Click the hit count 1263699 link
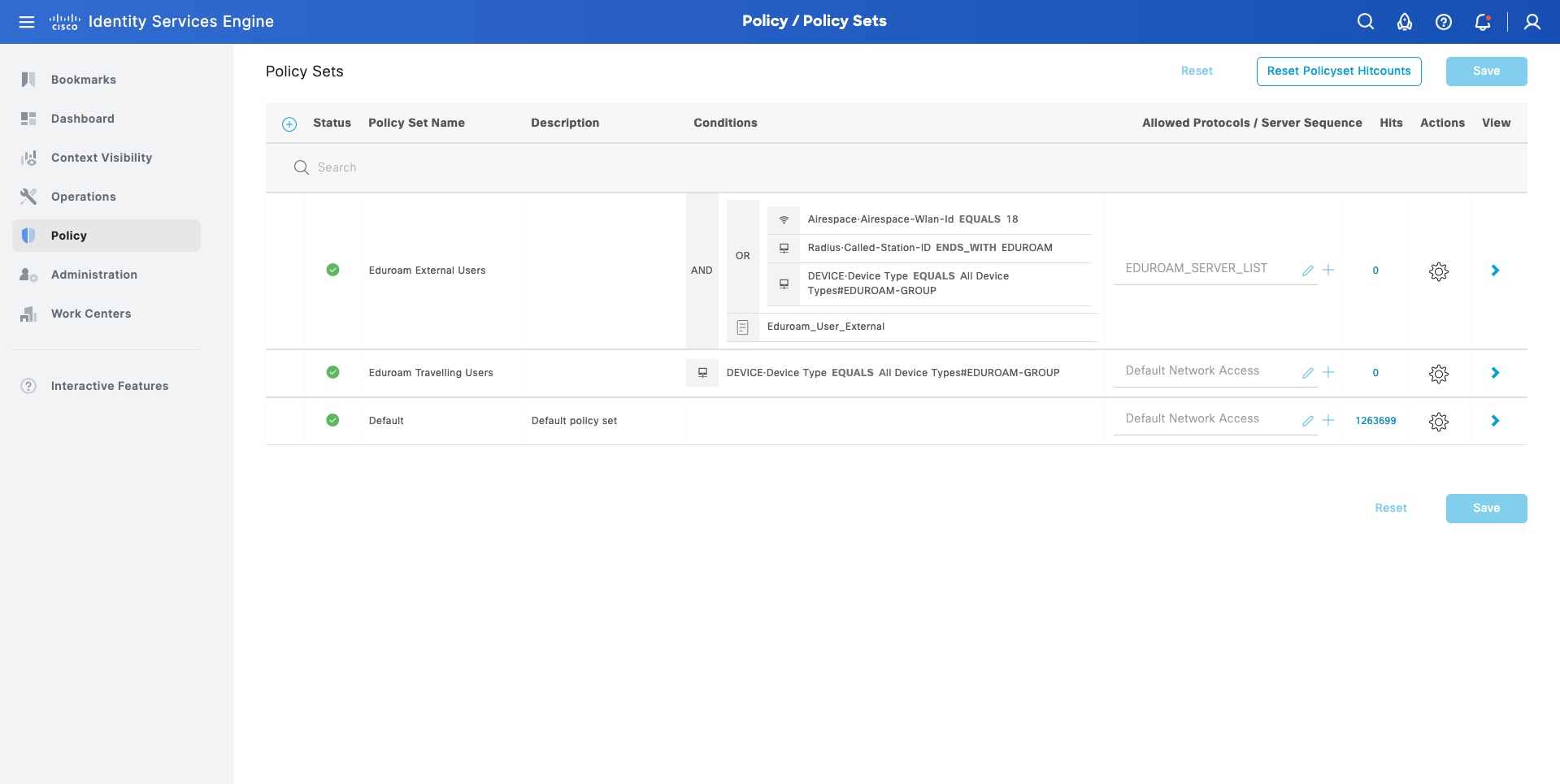 click(1375, 421)
